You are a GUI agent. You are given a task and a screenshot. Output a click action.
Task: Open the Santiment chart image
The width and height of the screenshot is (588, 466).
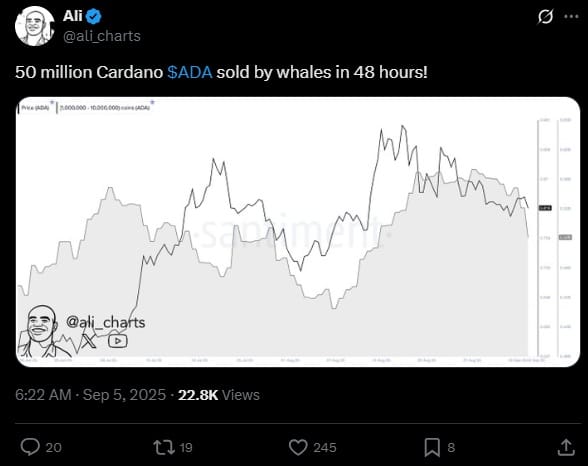[x=298, y=232]
